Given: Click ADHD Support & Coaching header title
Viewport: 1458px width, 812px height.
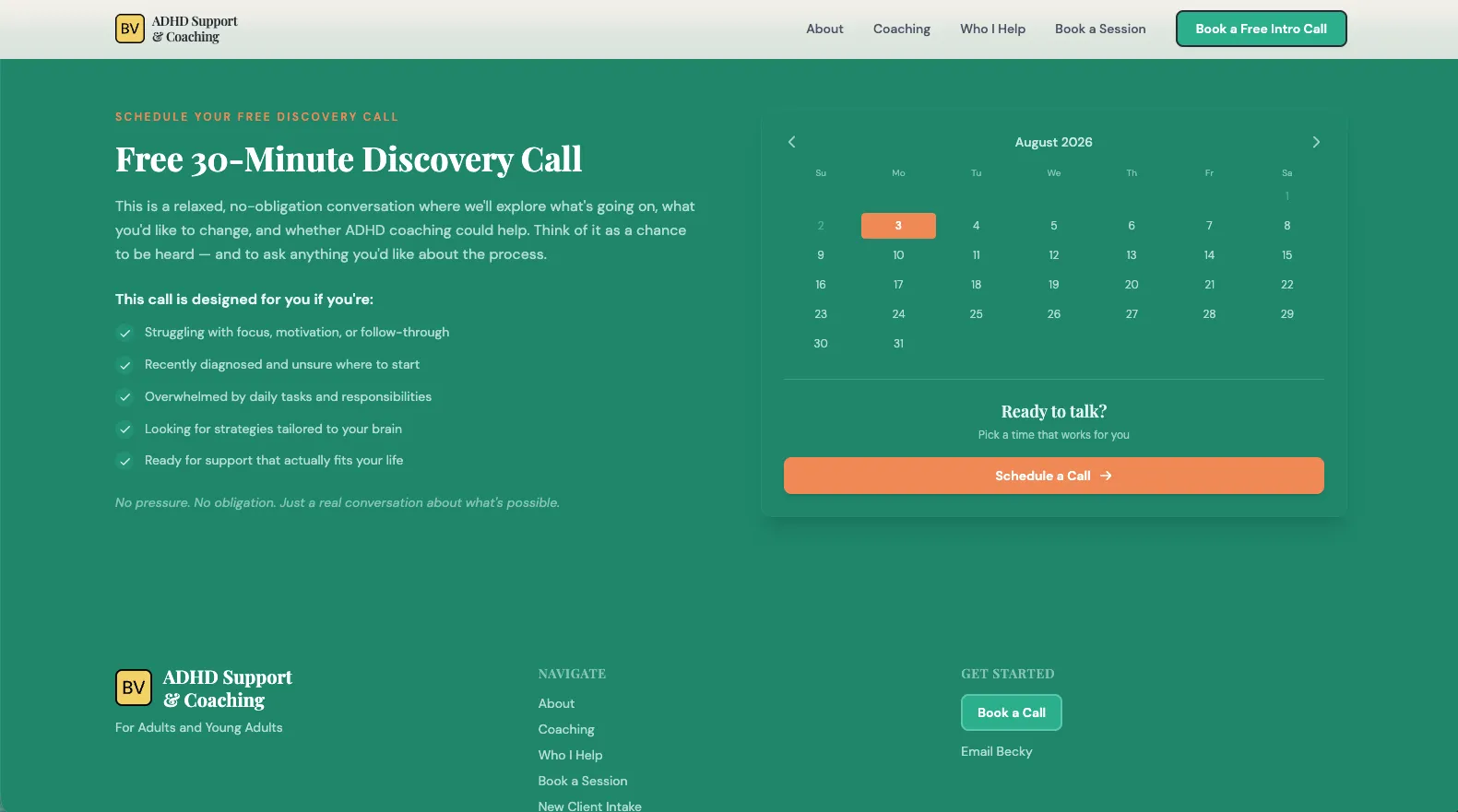Looking at the screenshot, I should coord(195,29).
